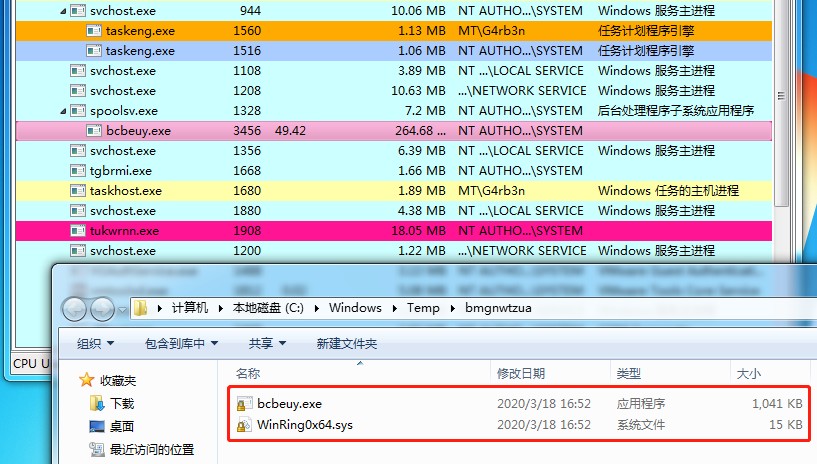Collapse the svchost.exe 944 process tree
Viewport: 817px width, 464px height.
coord(63,11)
